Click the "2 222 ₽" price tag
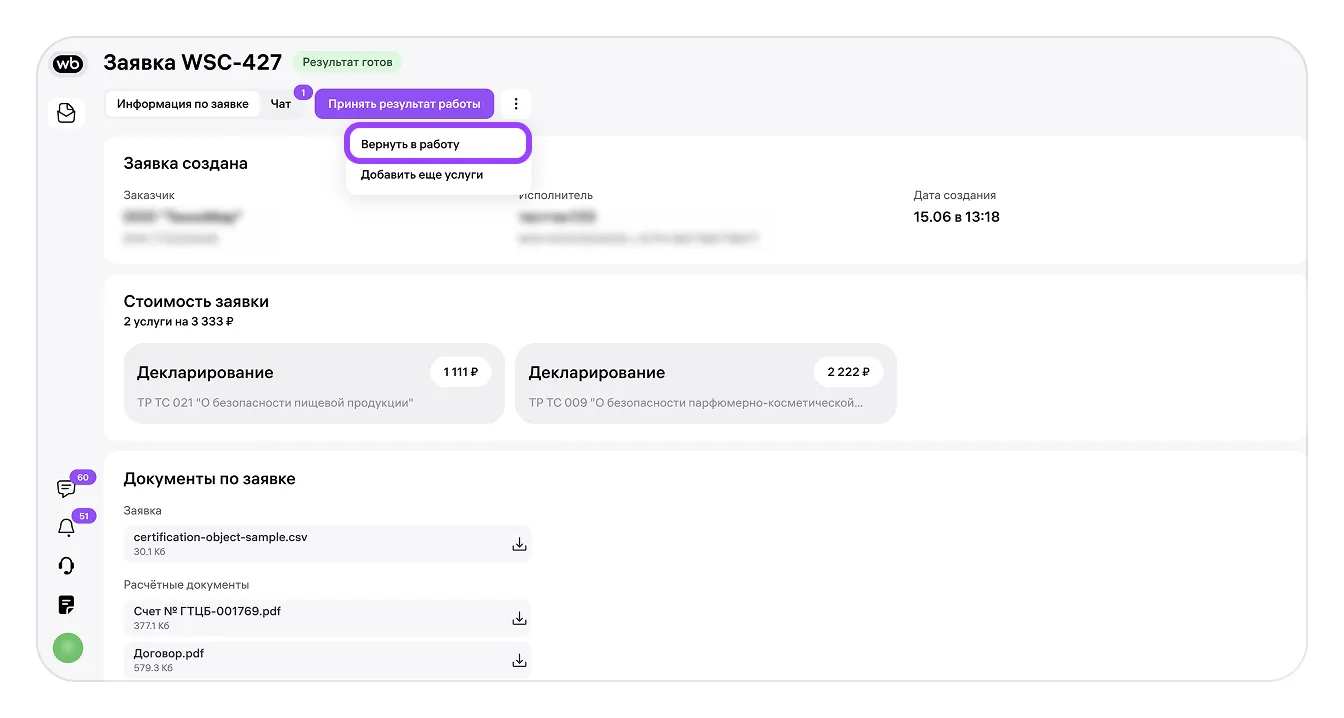1344x718 pixels. coord(848,372)
